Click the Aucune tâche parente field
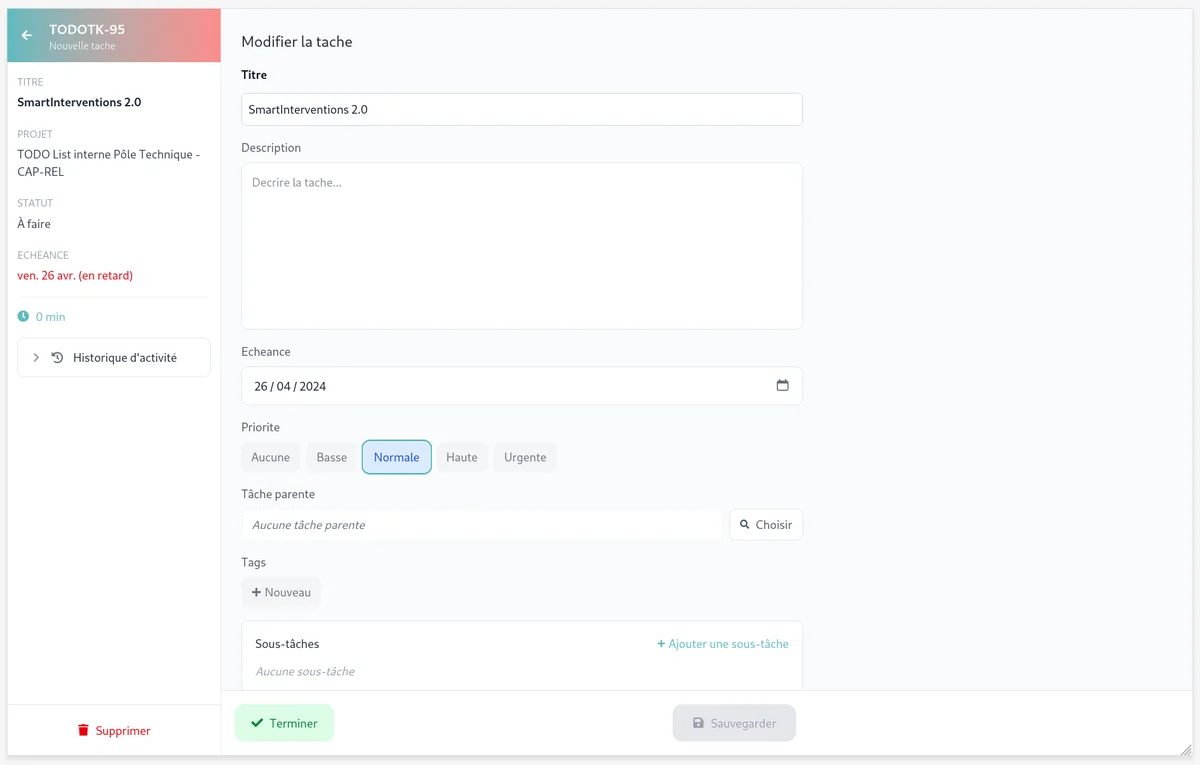1200x765 pixels. tap(482, 525)
